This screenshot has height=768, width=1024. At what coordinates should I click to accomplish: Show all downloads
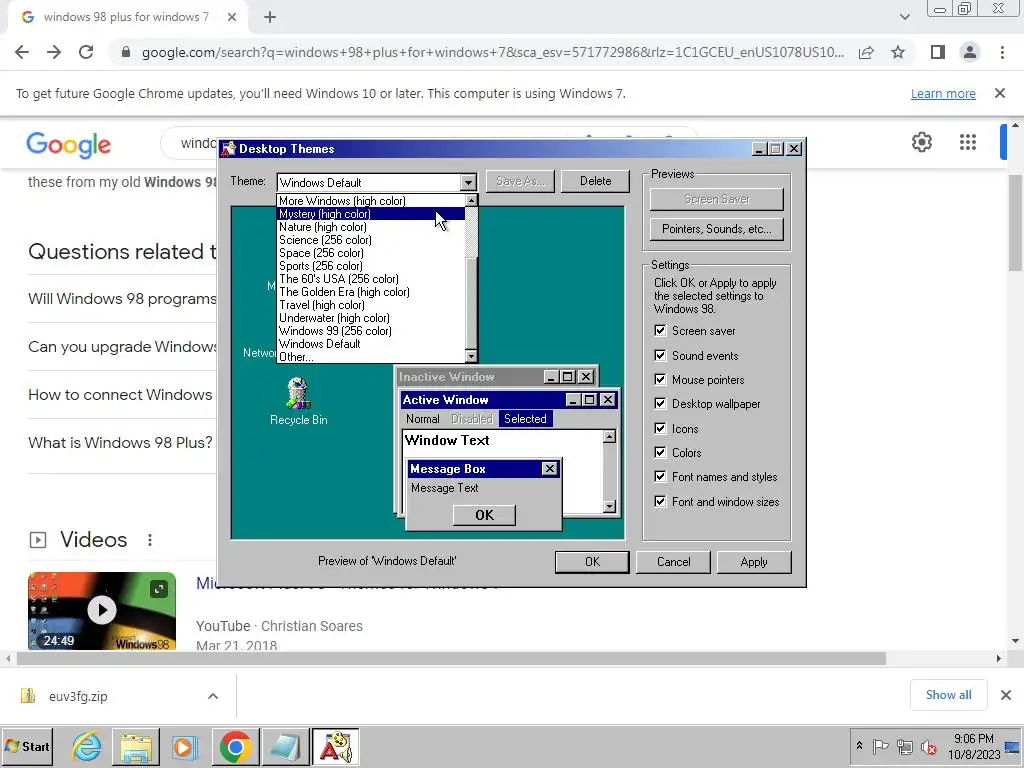tap(948, 695)
